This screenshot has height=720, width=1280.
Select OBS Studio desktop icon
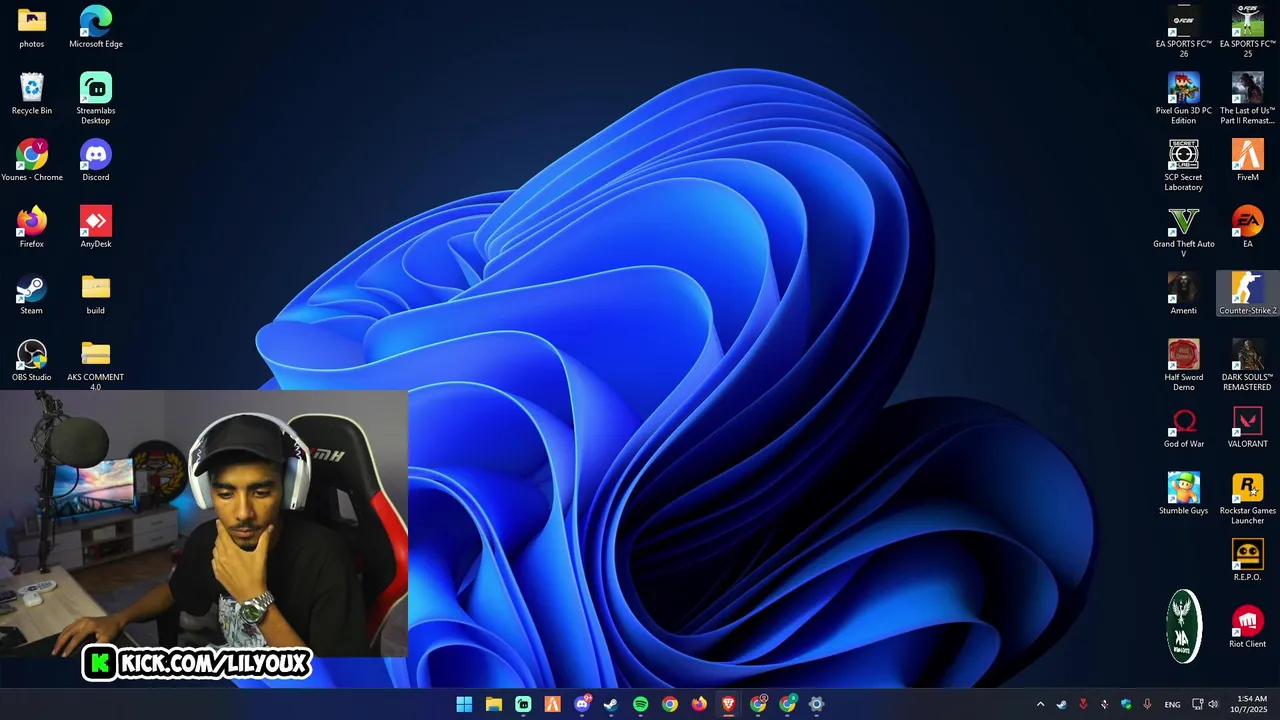coord(32,361)
